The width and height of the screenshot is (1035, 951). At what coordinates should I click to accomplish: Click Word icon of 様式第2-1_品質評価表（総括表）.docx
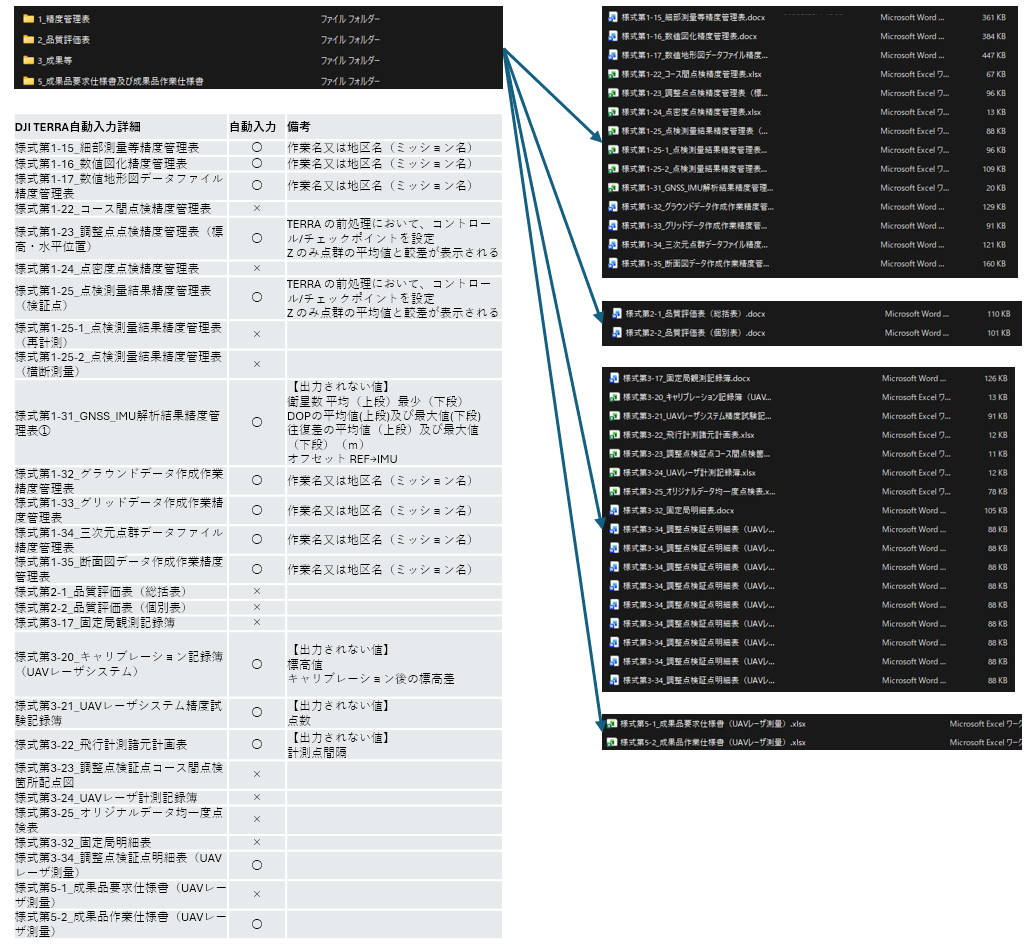tap(617, 314)
